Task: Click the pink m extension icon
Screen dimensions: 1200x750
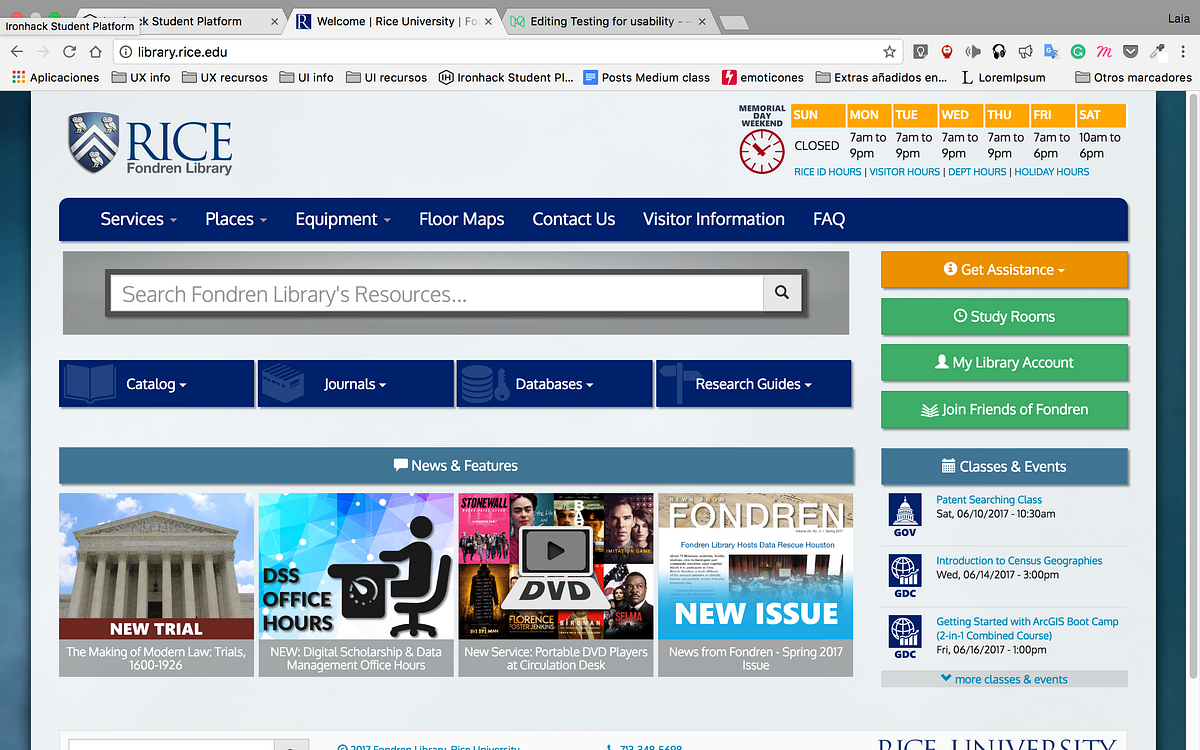Action: click(1104, 51)
